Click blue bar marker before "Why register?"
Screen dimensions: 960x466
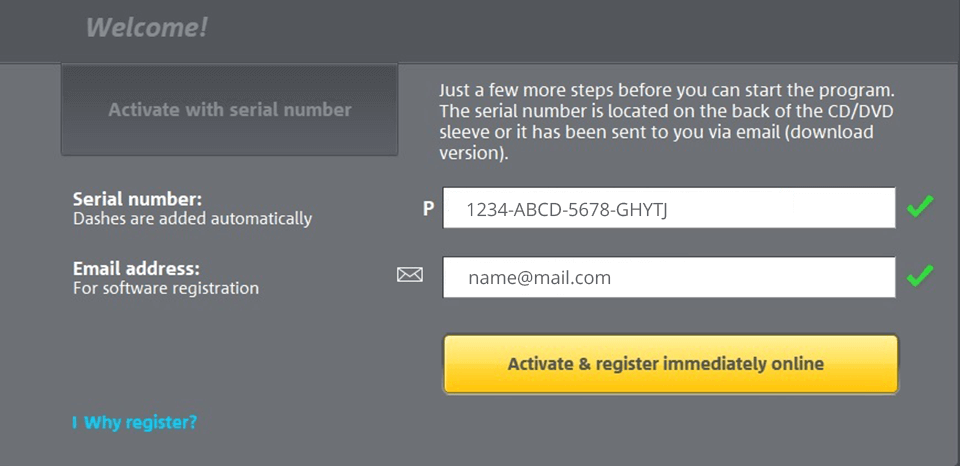point(74,423)
